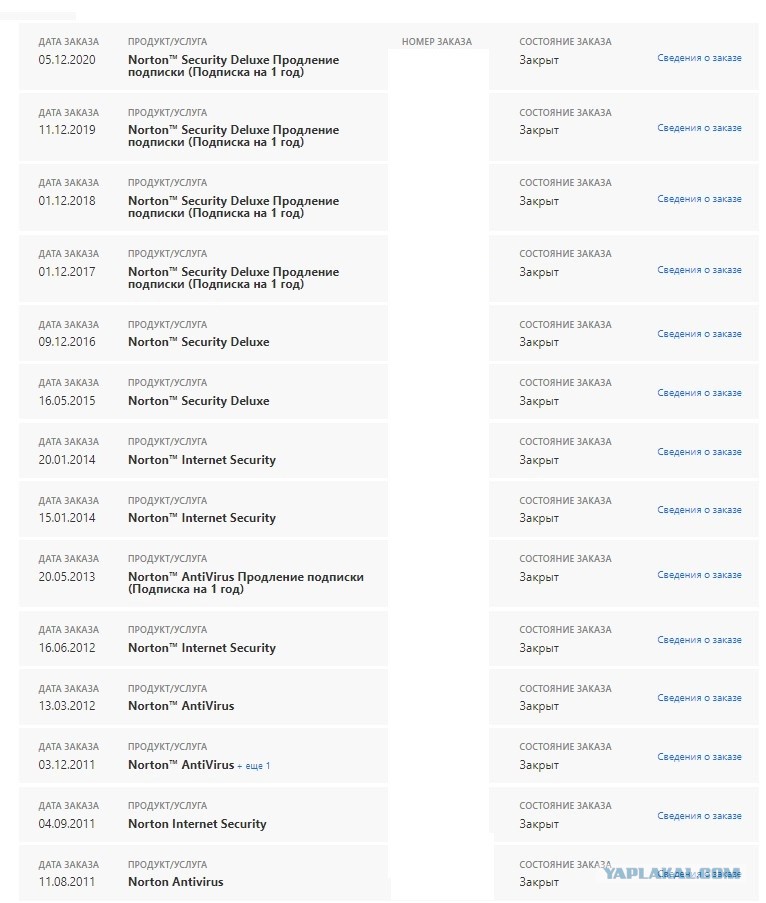The image size is (766, 903).
Task: Open order details for 05.12.2020 order
Action: 699,58
